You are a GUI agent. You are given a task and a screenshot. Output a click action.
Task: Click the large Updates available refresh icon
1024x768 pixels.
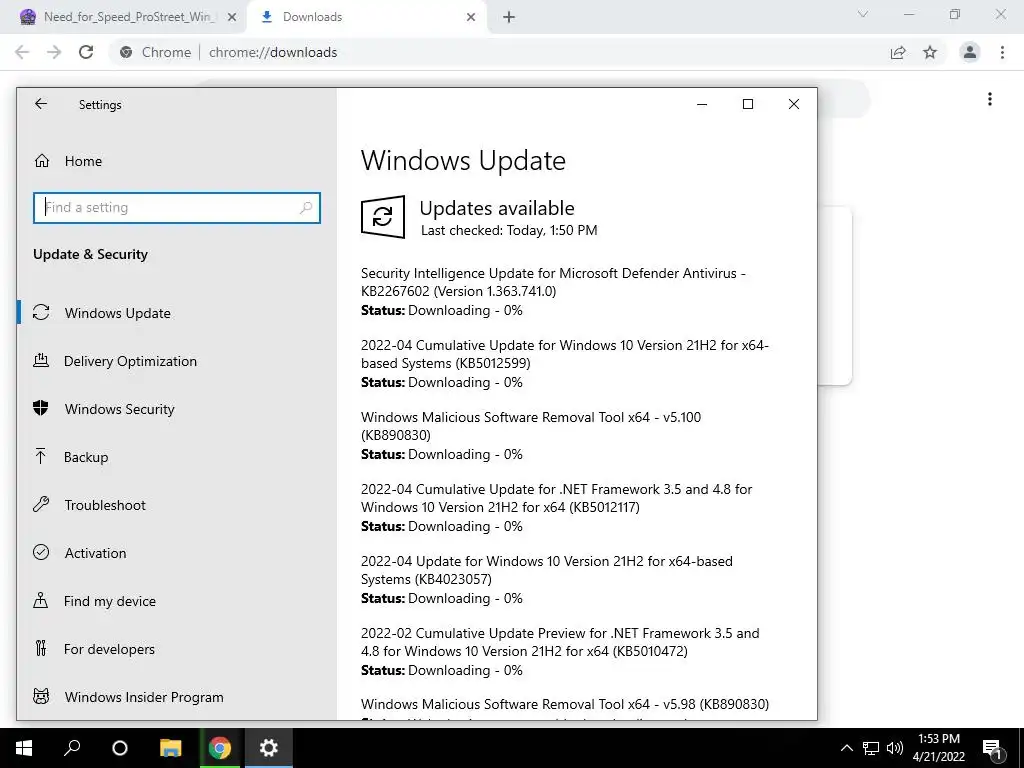[x=383, y=217]
